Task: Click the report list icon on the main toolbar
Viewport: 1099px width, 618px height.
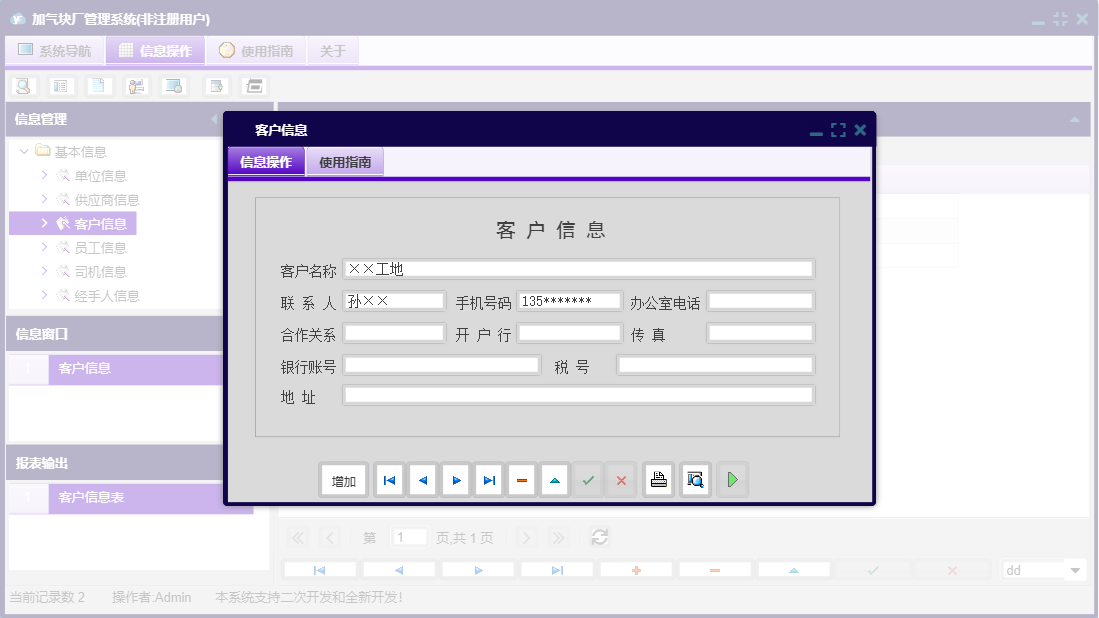Action: pyautogui.click(x=61, y=85)
